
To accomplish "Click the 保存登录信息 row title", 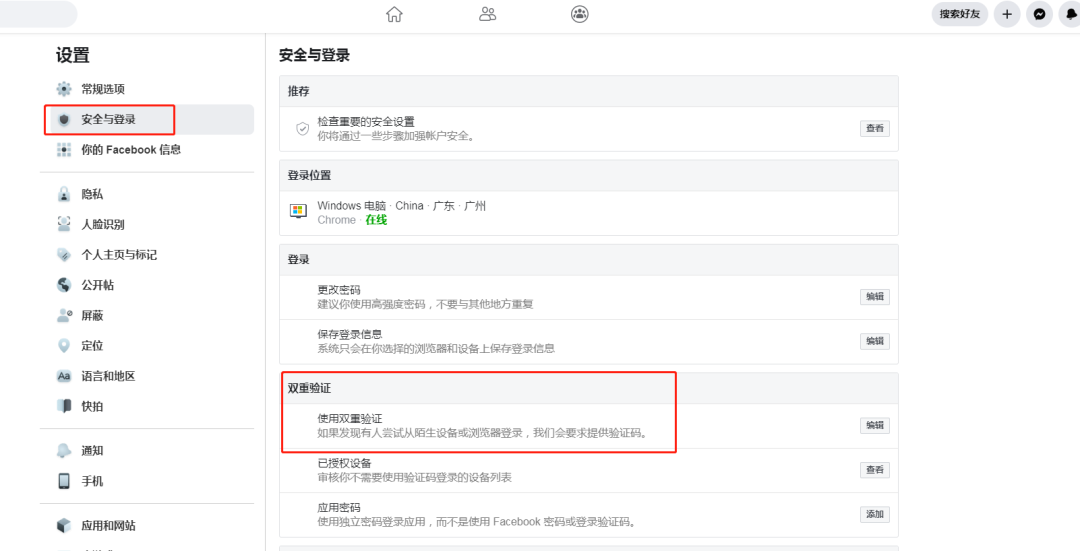I will 350,334.
